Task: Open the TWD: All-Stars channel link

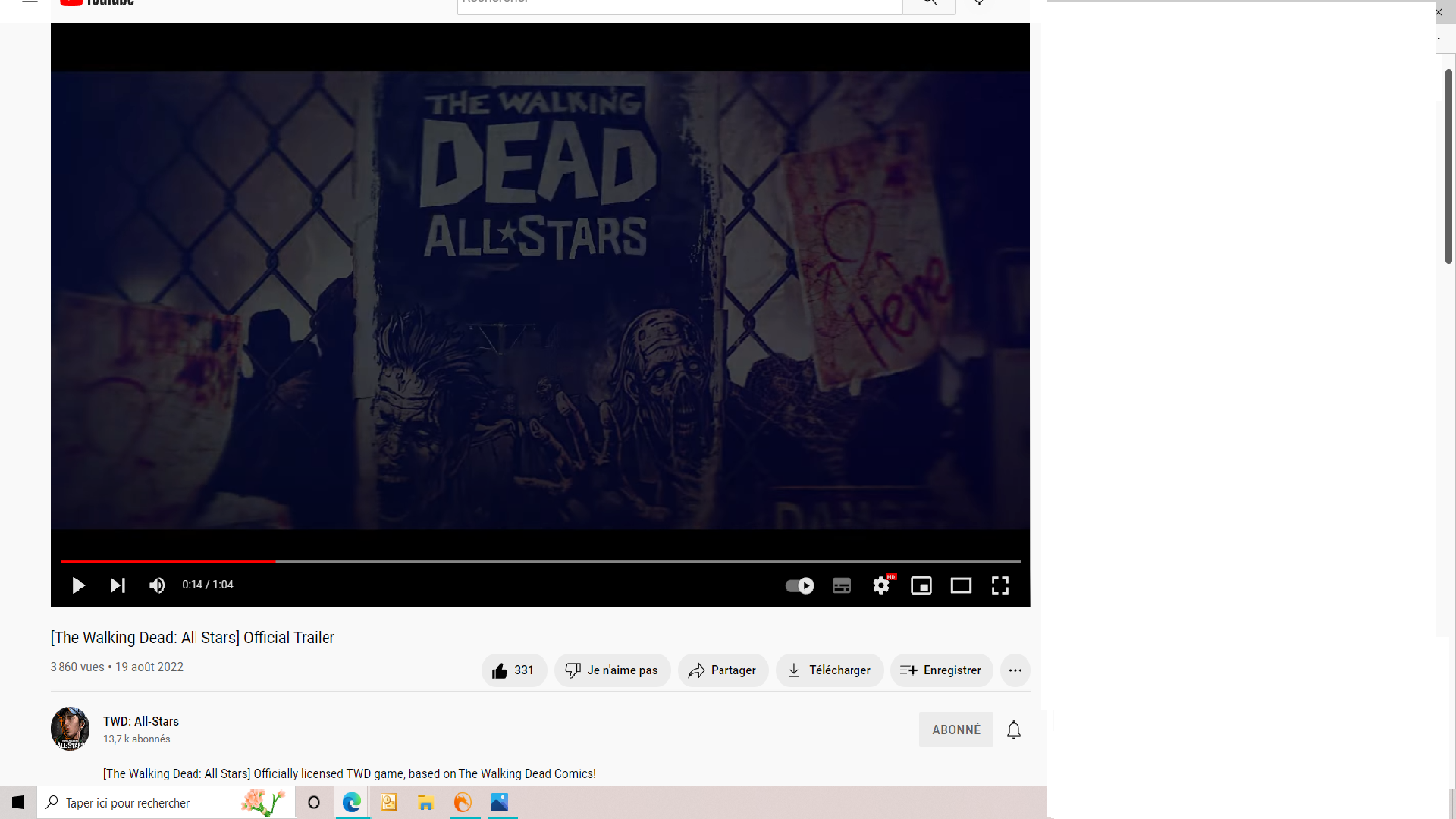Action: tap(141, 721)
